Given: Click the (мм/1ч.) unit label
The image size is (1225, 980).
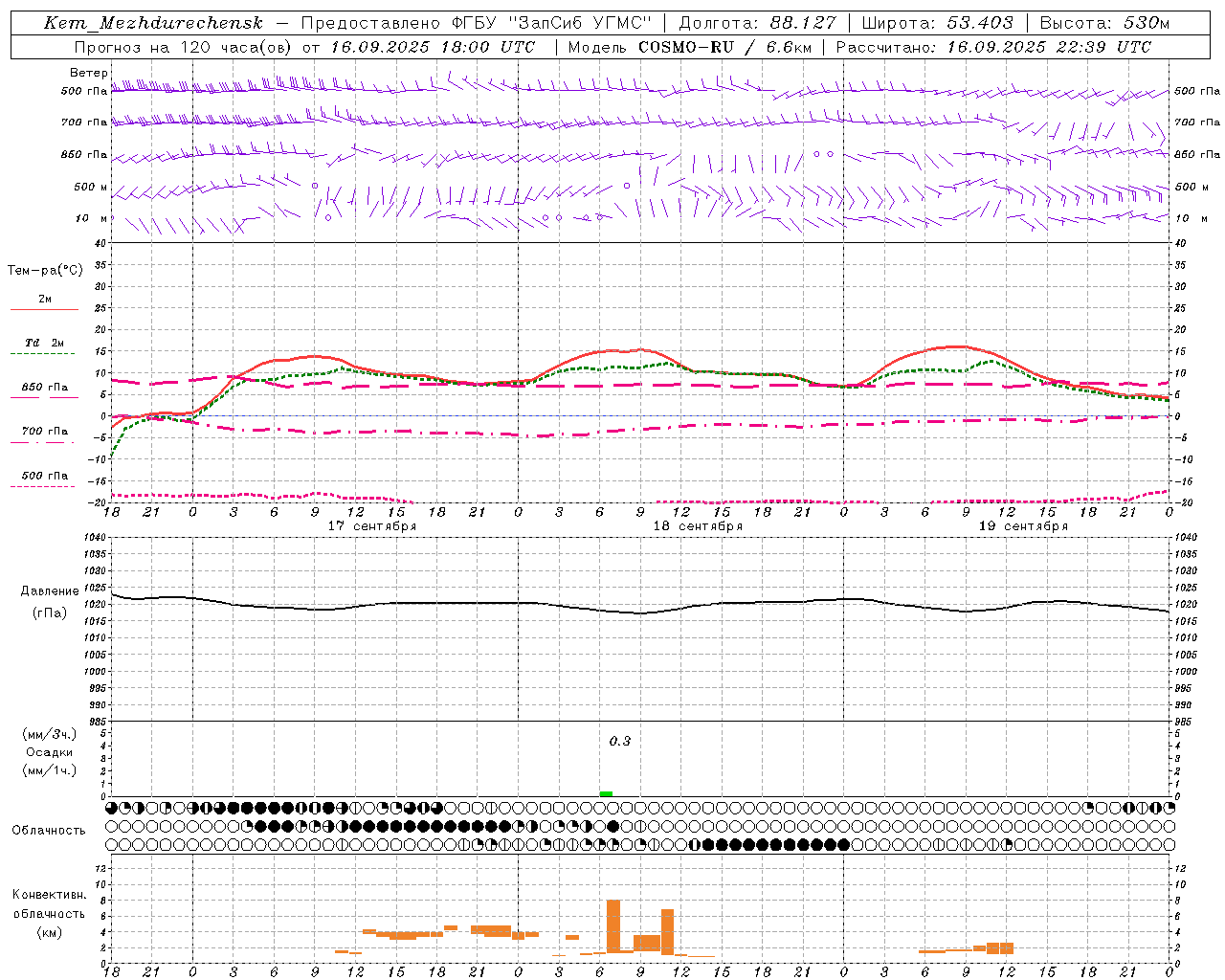Looking at the screenshot, I should [50, 770].
